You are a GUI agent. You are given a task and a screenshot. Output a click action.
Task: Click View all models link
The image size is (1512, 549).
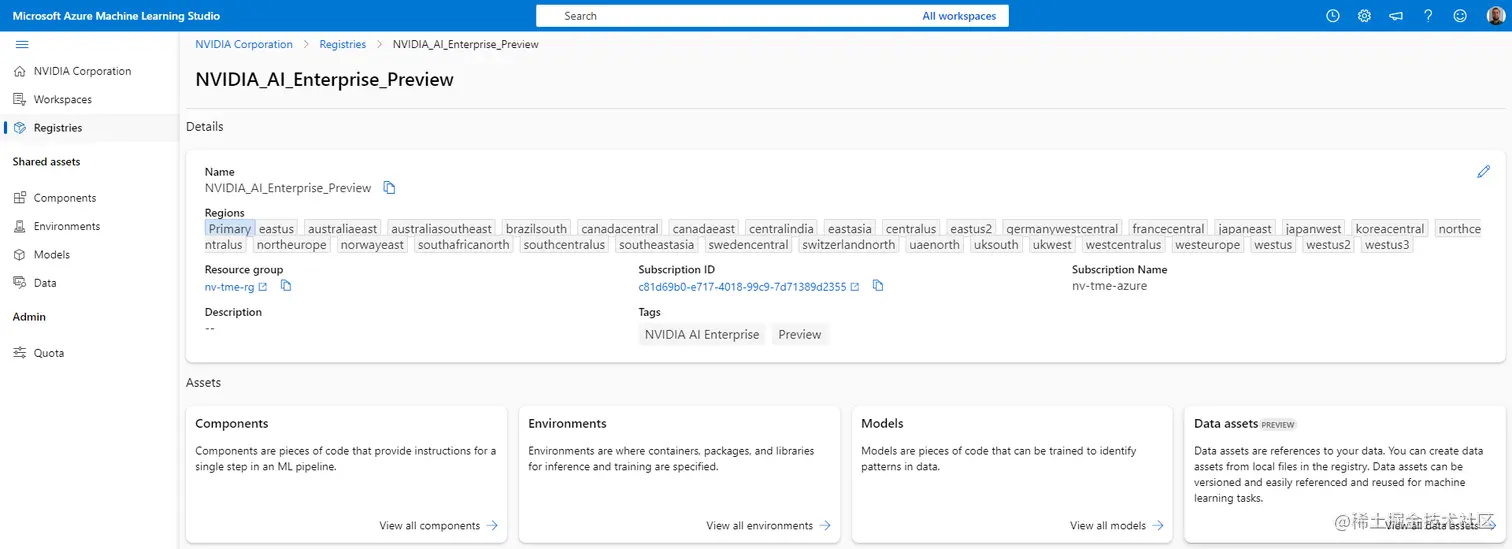pyautogui.click(x=1108, y=525)
